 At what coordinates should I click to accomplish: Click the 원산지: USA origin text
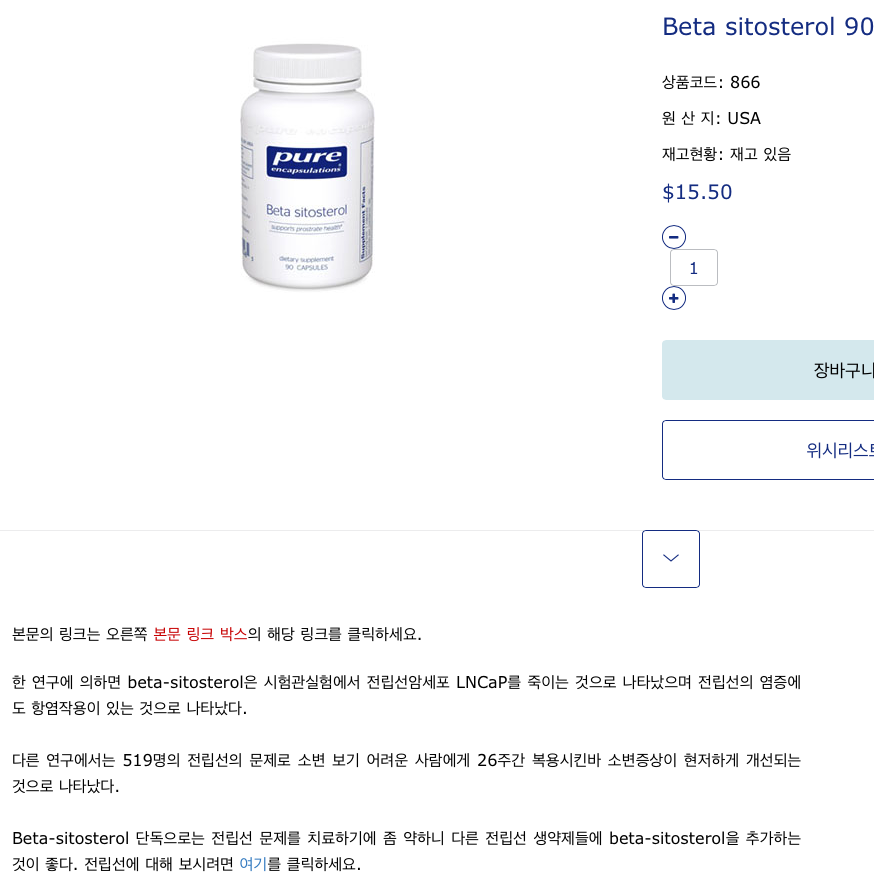tap(711, 118)
